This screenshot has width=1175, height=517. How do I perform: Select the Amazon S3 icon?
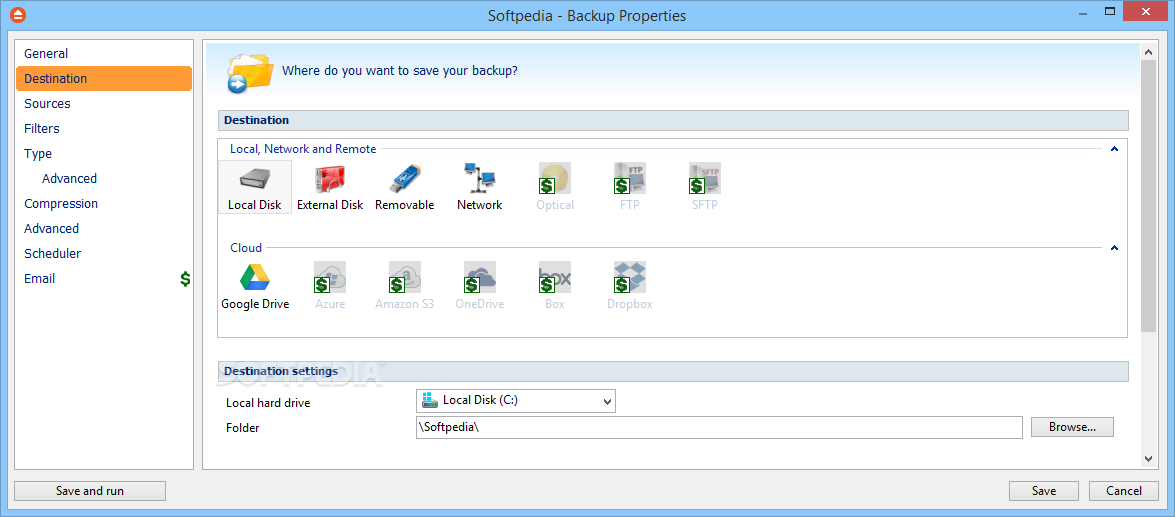pos(405,286)
